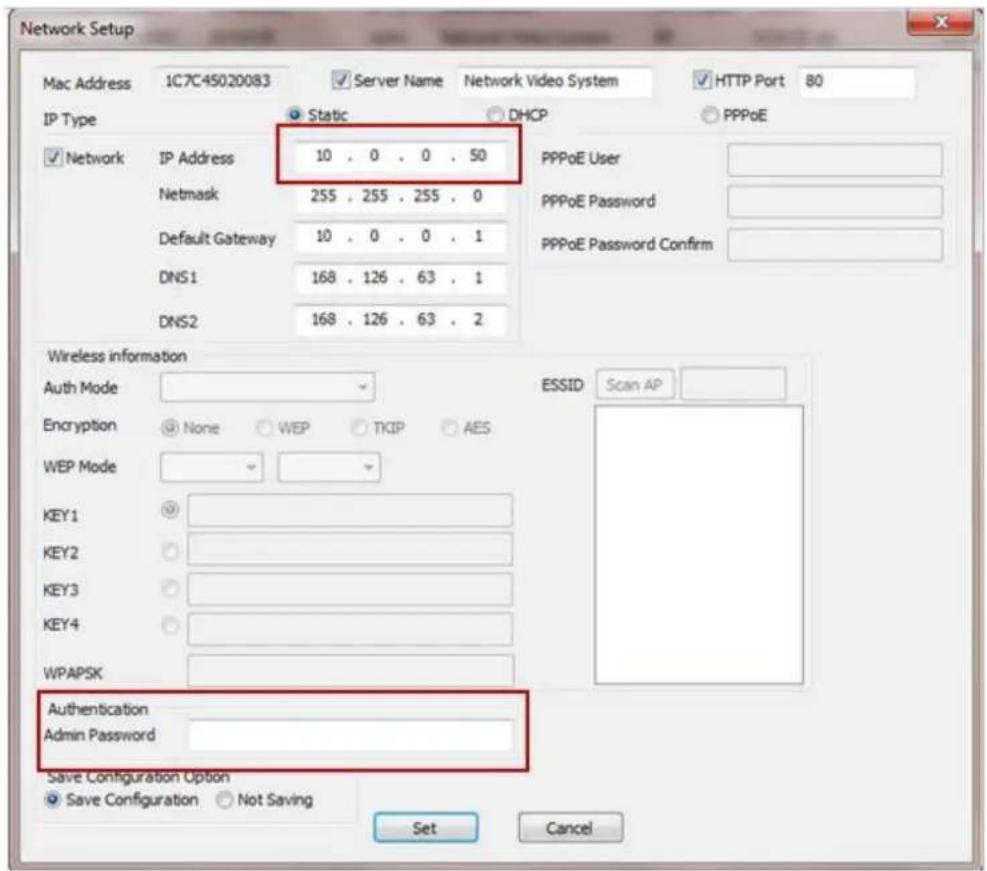Open the Auth Mode dropdown
The height and width of the screenshot is (871, 987).
pyautogui.click(x=268, y=387)
